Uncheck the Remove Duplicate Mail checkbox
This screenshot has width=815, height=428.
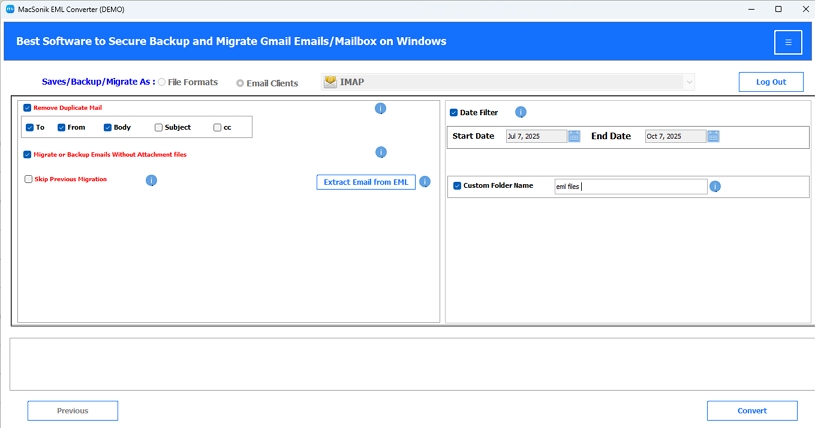[27, 108]
